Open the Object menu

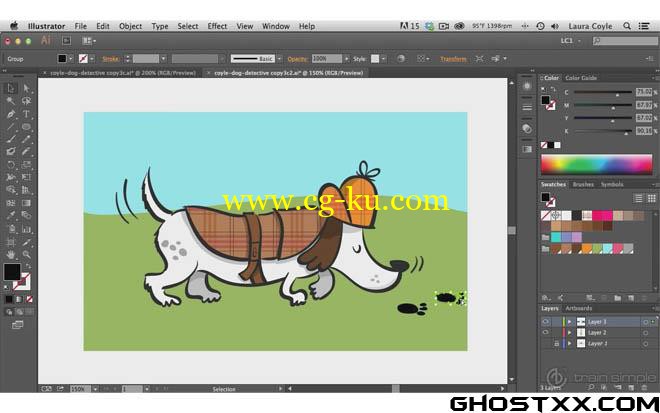130,26
